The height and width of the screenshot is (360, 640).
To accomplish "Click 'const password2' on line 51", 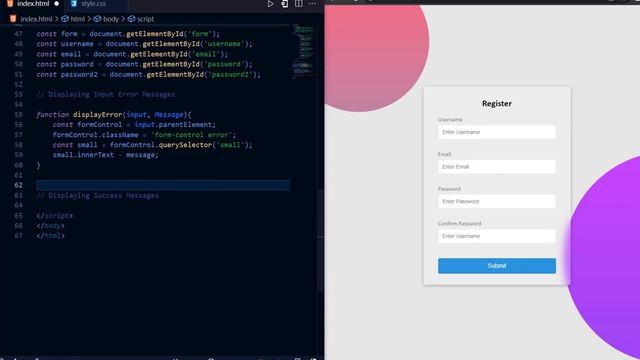I will 67,74.
